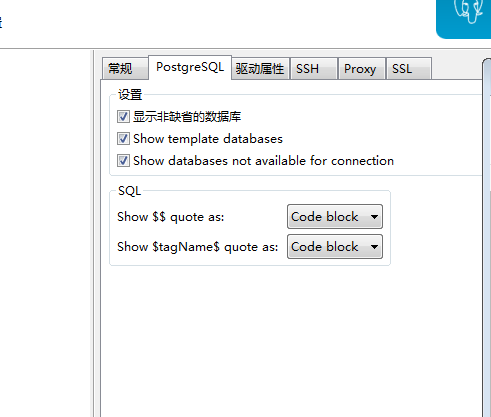Open Show $tagName$ quote as dropdown
This screenshot has height=417, width=491.
[x=335, y=247]
